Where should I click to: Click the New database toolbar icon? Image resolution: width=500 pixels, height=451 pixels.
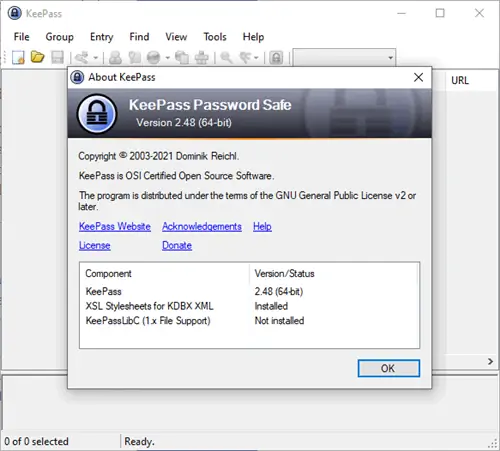coord(18,57)
